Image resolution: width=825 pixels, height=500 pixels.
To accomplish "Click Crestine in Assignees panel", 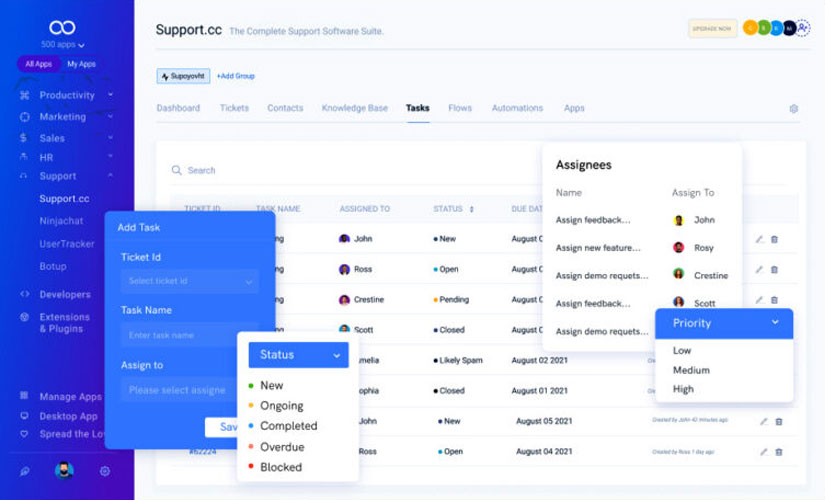I will click(x=711, y=275).
